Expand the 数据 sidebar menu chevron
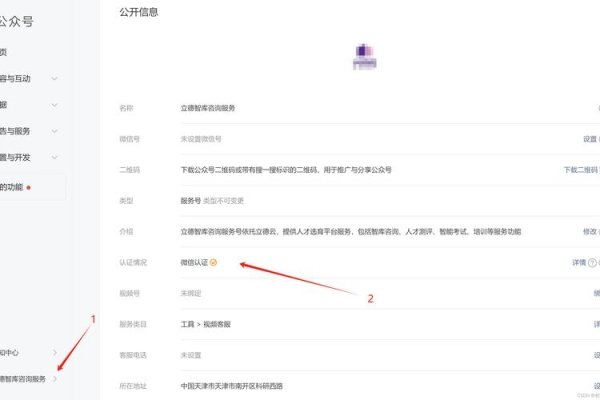The height and width of the screenshot is (400, 600). (x=54, y=105)
